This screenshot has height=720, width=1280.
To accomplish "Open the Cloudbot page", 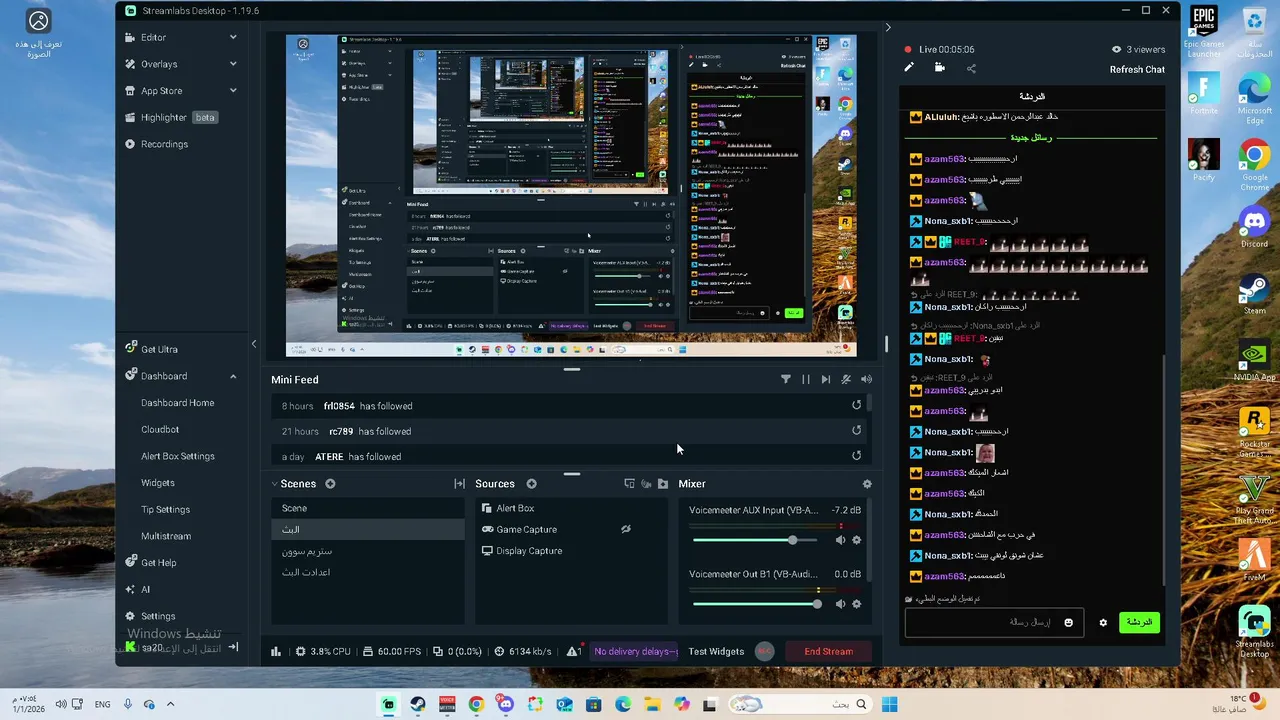I will pyautogui.click(x=160, y=429).
